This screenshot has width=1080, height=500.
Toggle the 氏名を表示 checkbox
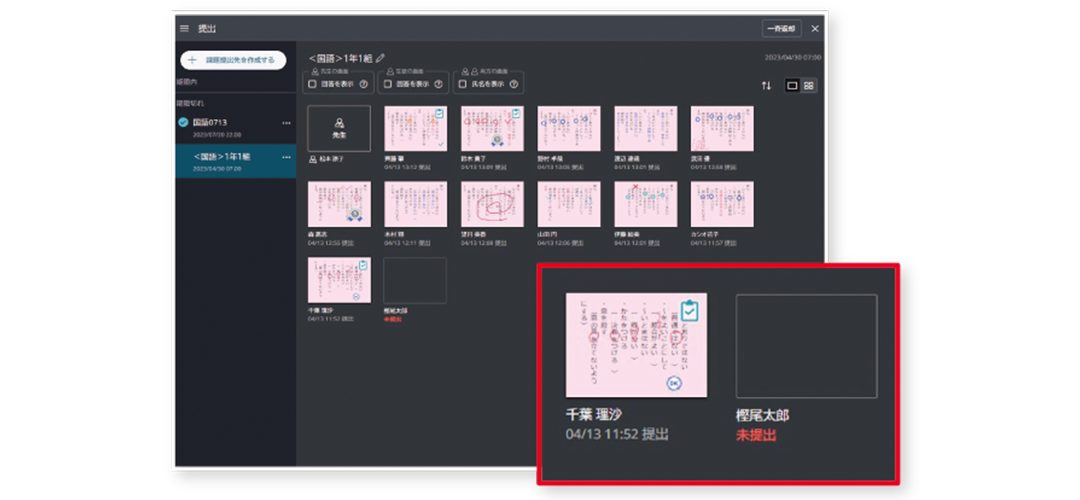tap(464, 85)
